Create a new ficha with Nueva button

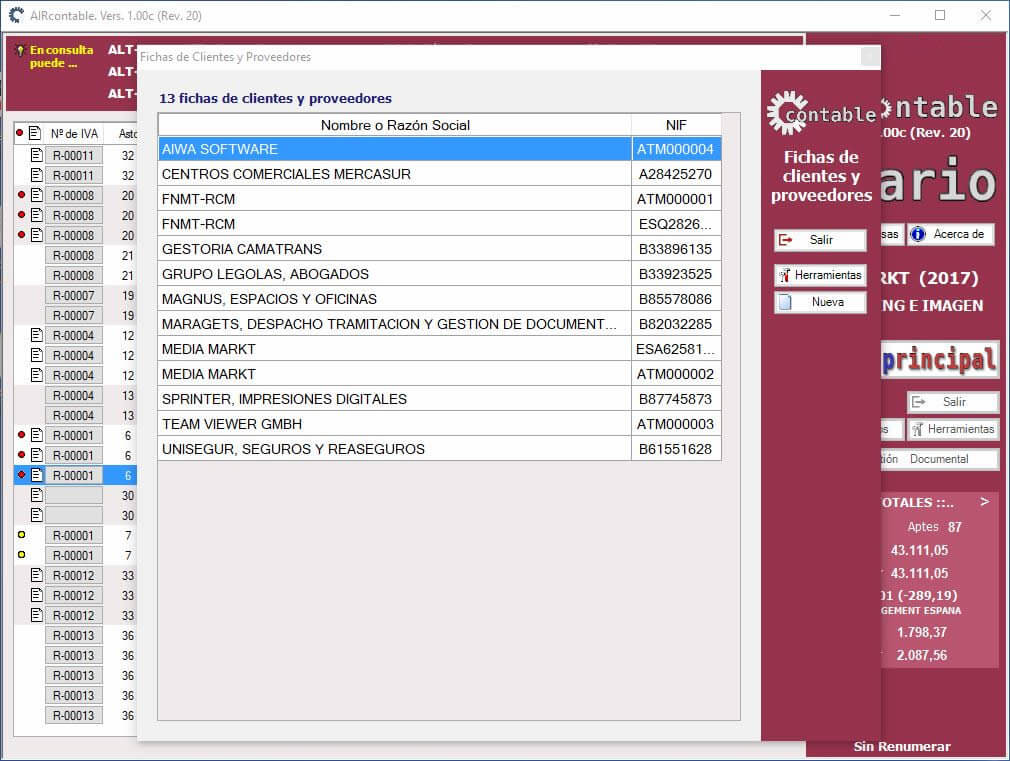(x=820, y=302)
